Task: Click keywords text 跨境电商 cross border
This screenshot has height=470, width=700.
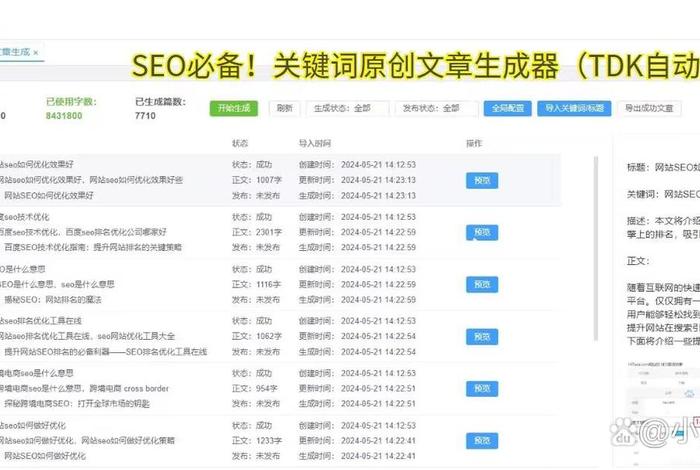Action: 129,389
